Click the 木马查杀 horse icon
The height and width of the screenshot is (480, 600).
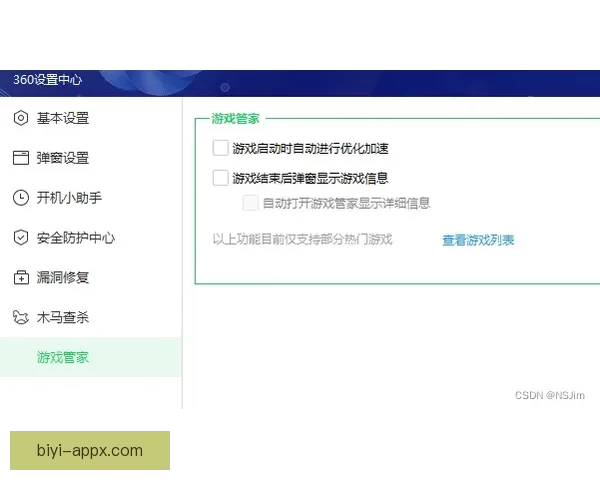point(21,317)
